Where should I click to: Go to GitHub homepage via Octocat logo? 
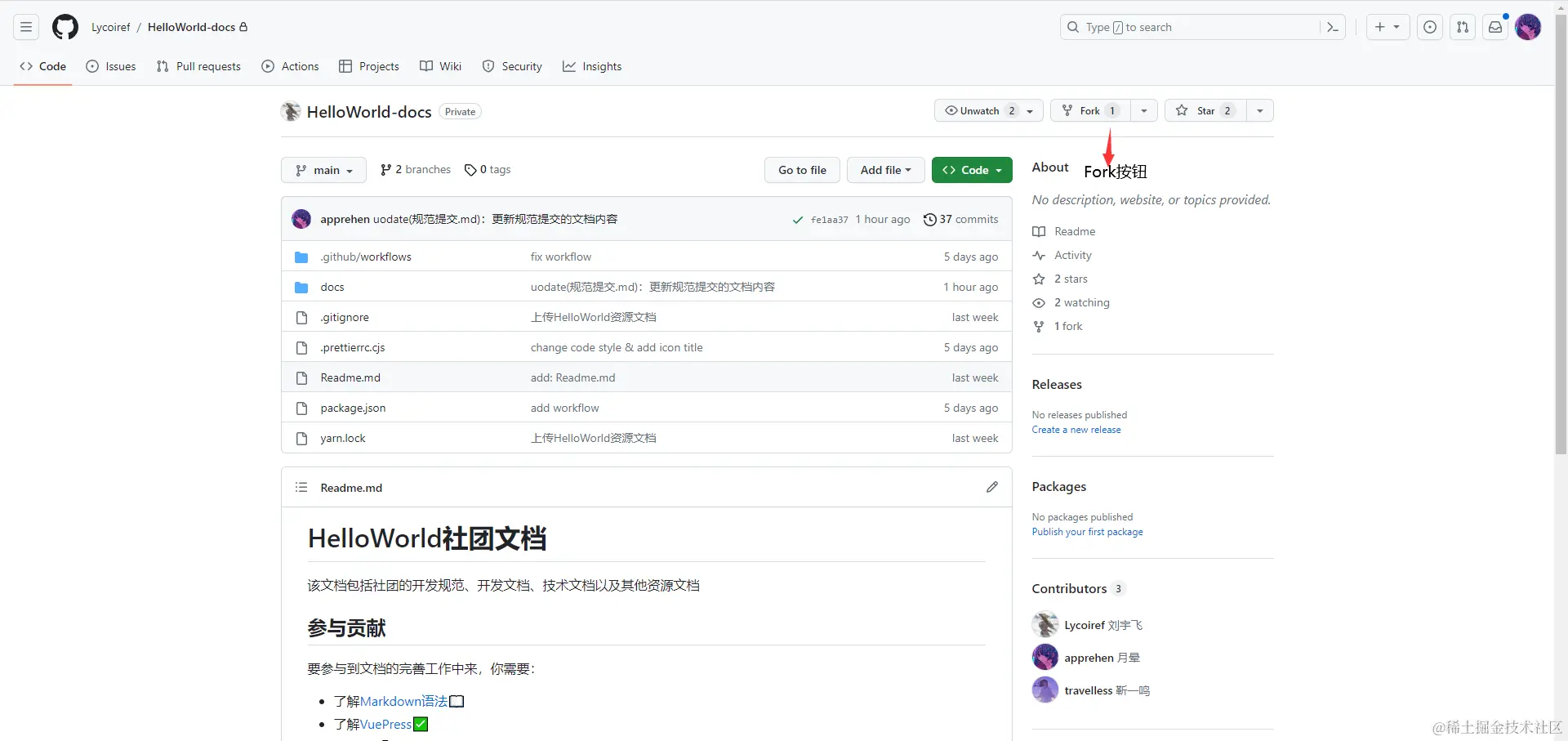coord(65,27)
